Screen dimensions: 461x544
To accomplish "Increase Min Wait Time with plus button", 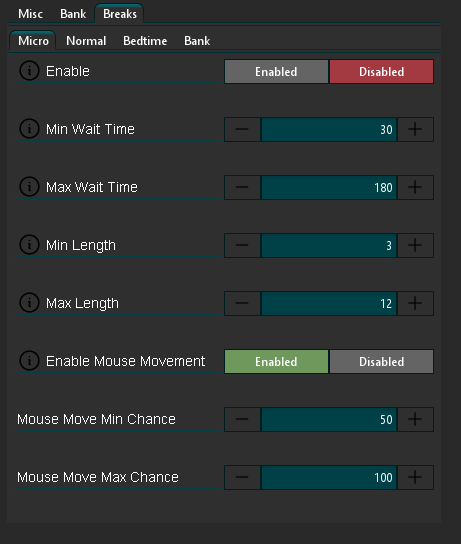I will coord(415,129).
